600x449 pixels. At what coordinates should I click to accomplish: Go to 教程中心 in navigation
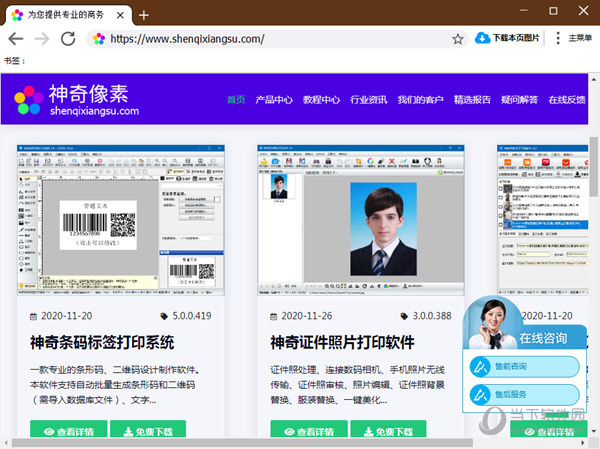321,100
